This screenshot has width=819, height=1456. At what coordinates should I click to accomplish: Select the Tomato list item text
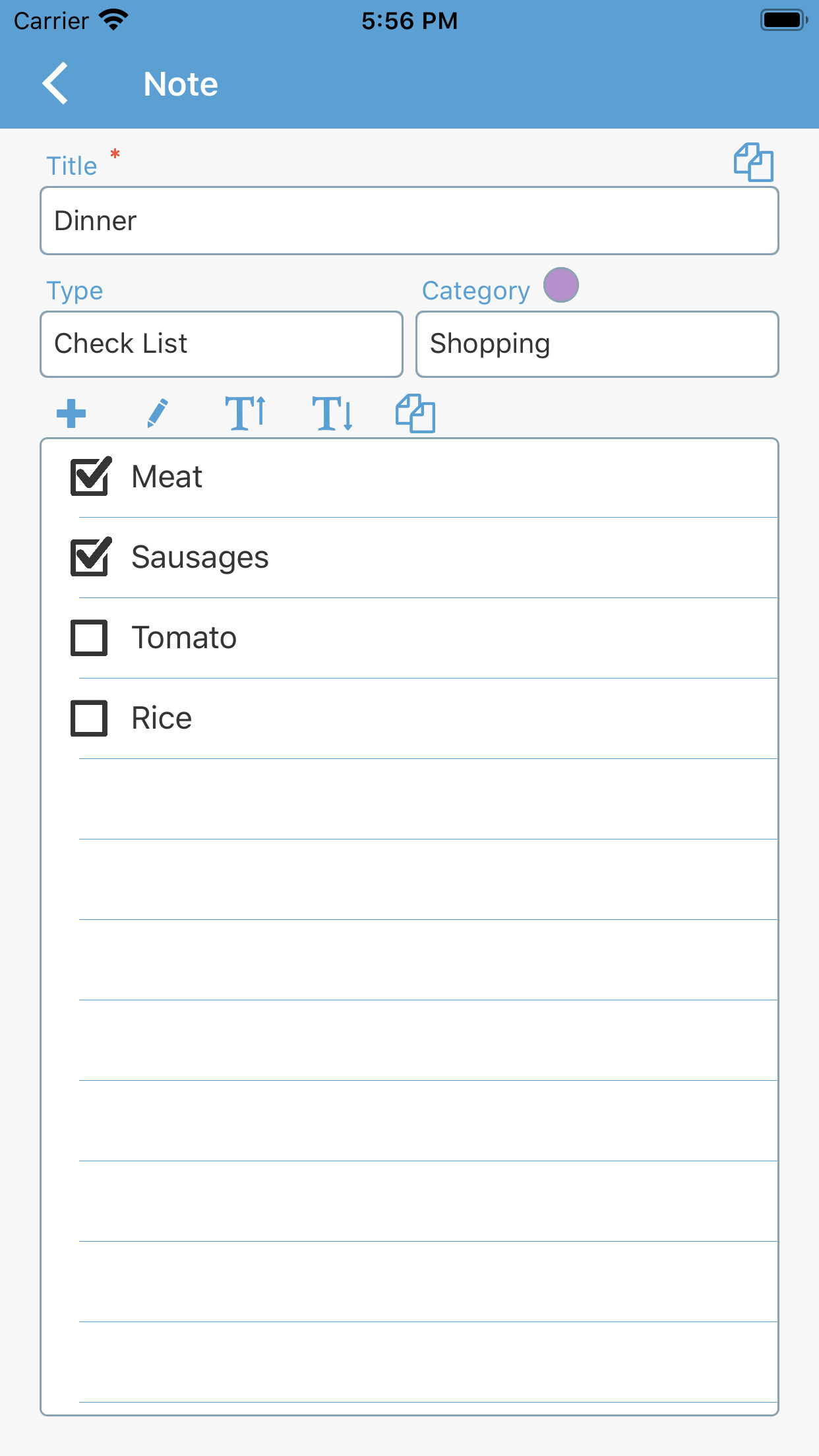click(x=184, y=638)
